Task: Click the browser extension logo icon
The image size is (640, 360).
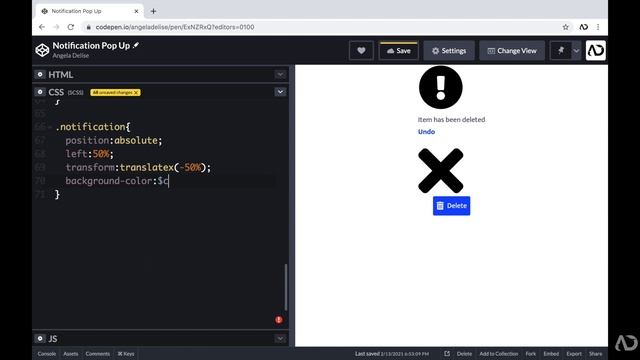Action: pos(584,27)
